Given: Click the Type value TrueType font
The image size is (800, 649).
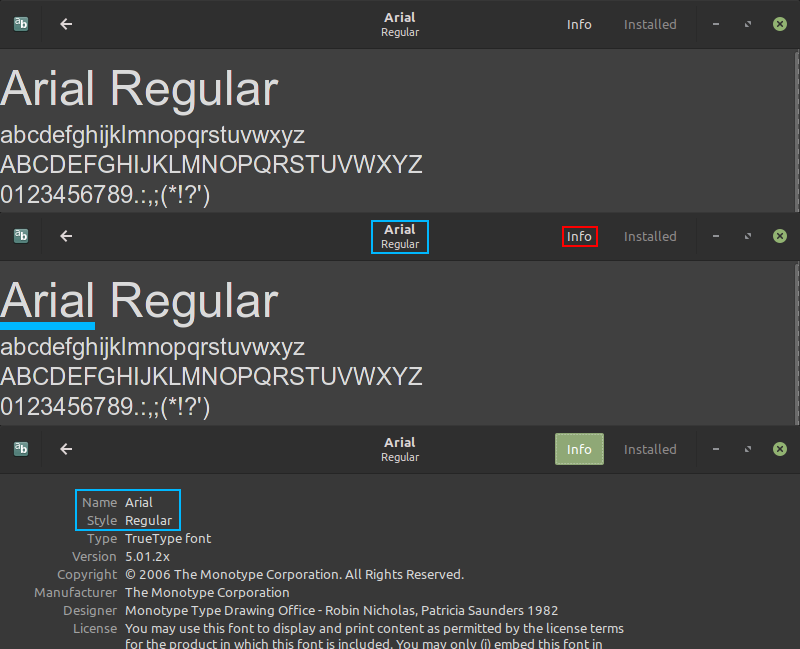Looking at the screenshot, I should pyautogui.click(x=168, y=538).
